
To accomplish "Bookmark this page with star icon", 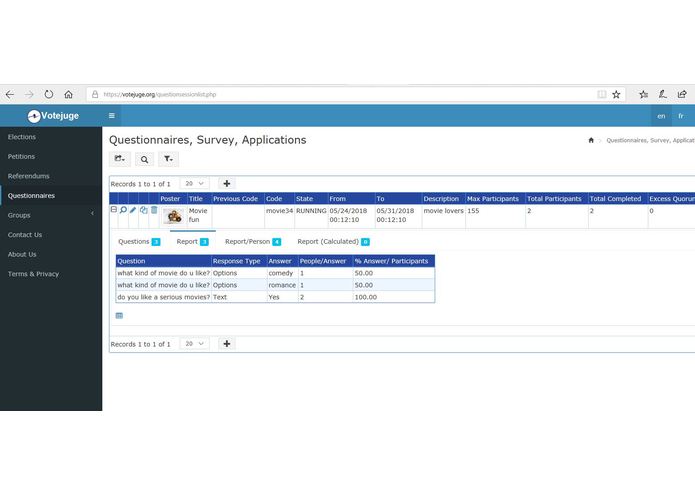I will pyautogui.click(x=616, y=94).
